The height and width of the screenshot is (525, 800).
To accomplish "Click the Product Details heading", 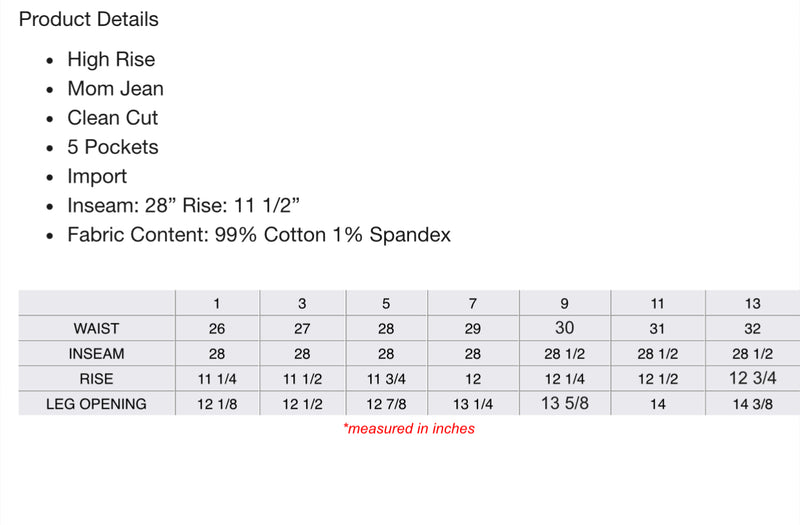I will [89, 19].
